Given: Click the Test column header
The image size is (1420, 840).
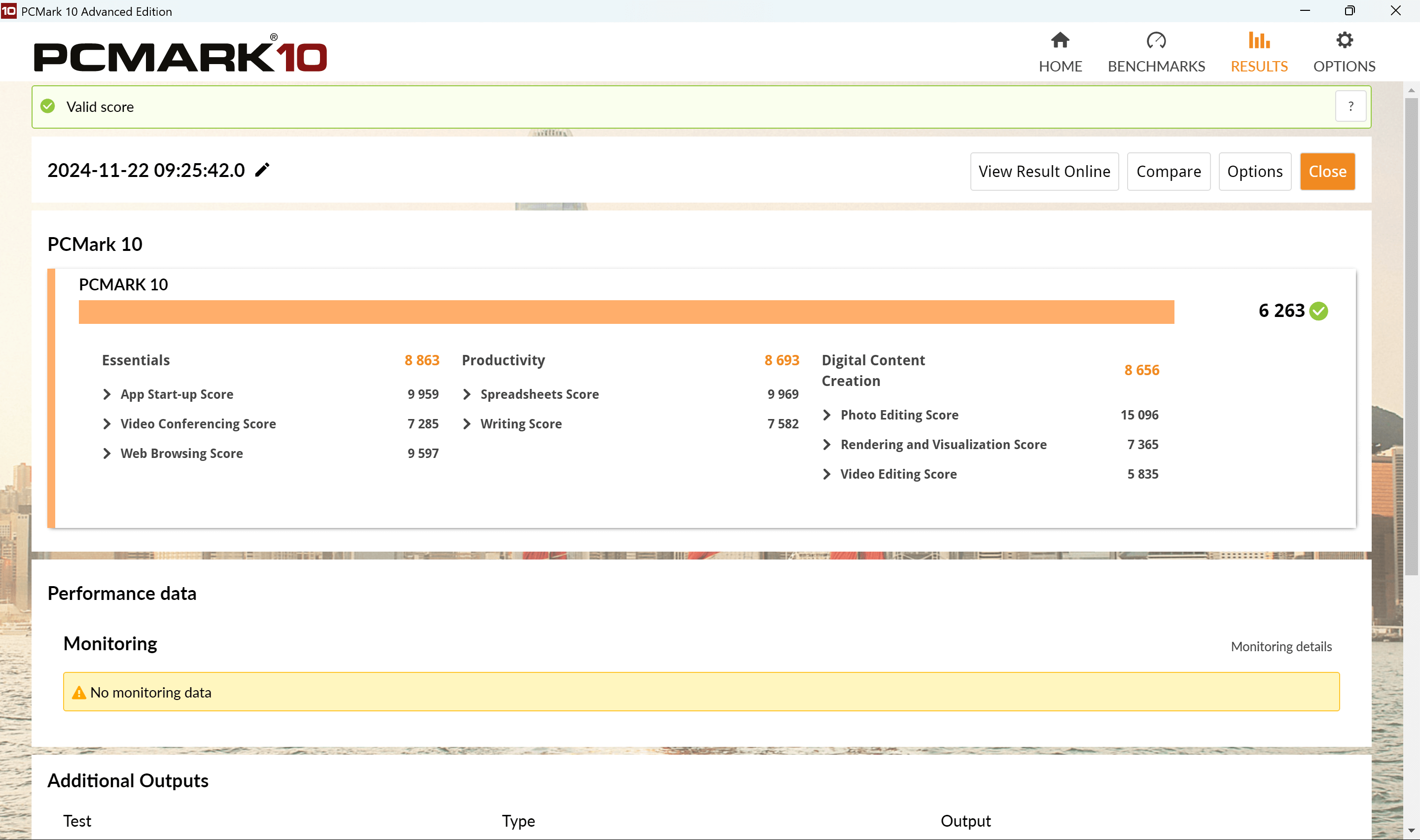Looking at the screenshot, I should tap(77, 821).
